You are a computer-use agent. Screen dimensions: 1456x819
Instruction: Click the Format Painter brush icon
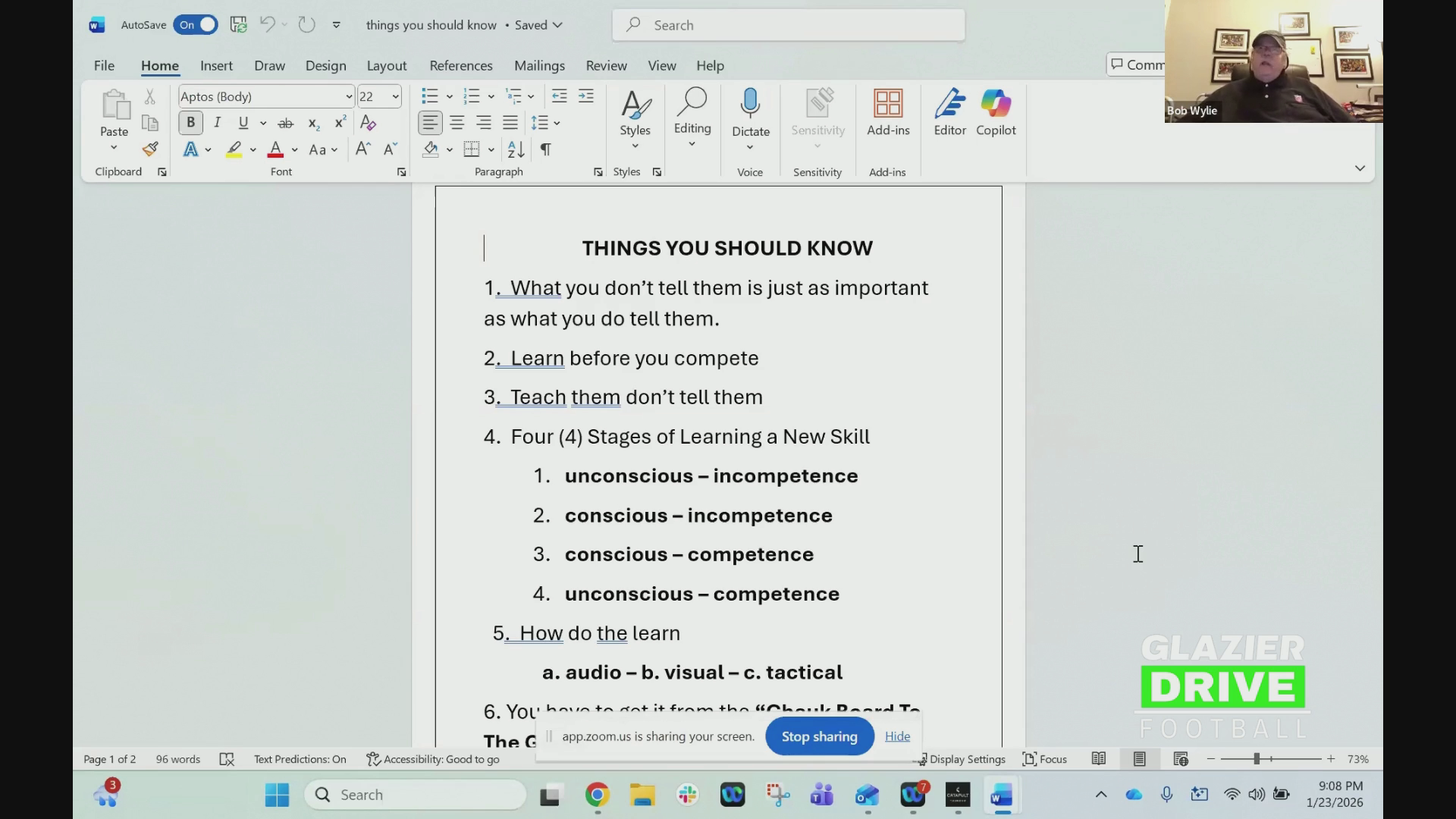click(150, 149)
